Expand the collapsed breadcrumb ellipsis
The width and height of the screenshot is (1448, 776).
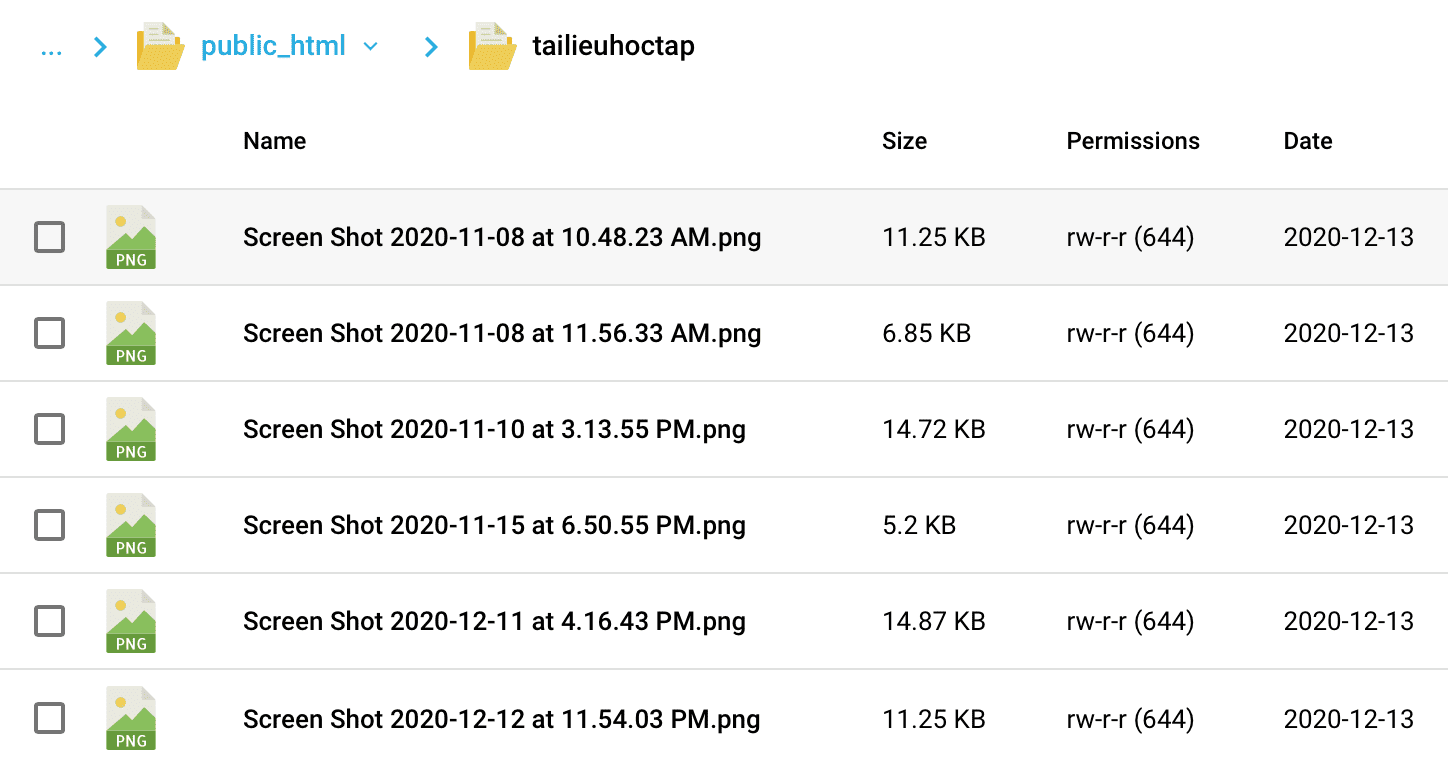(x=51, y=46)
